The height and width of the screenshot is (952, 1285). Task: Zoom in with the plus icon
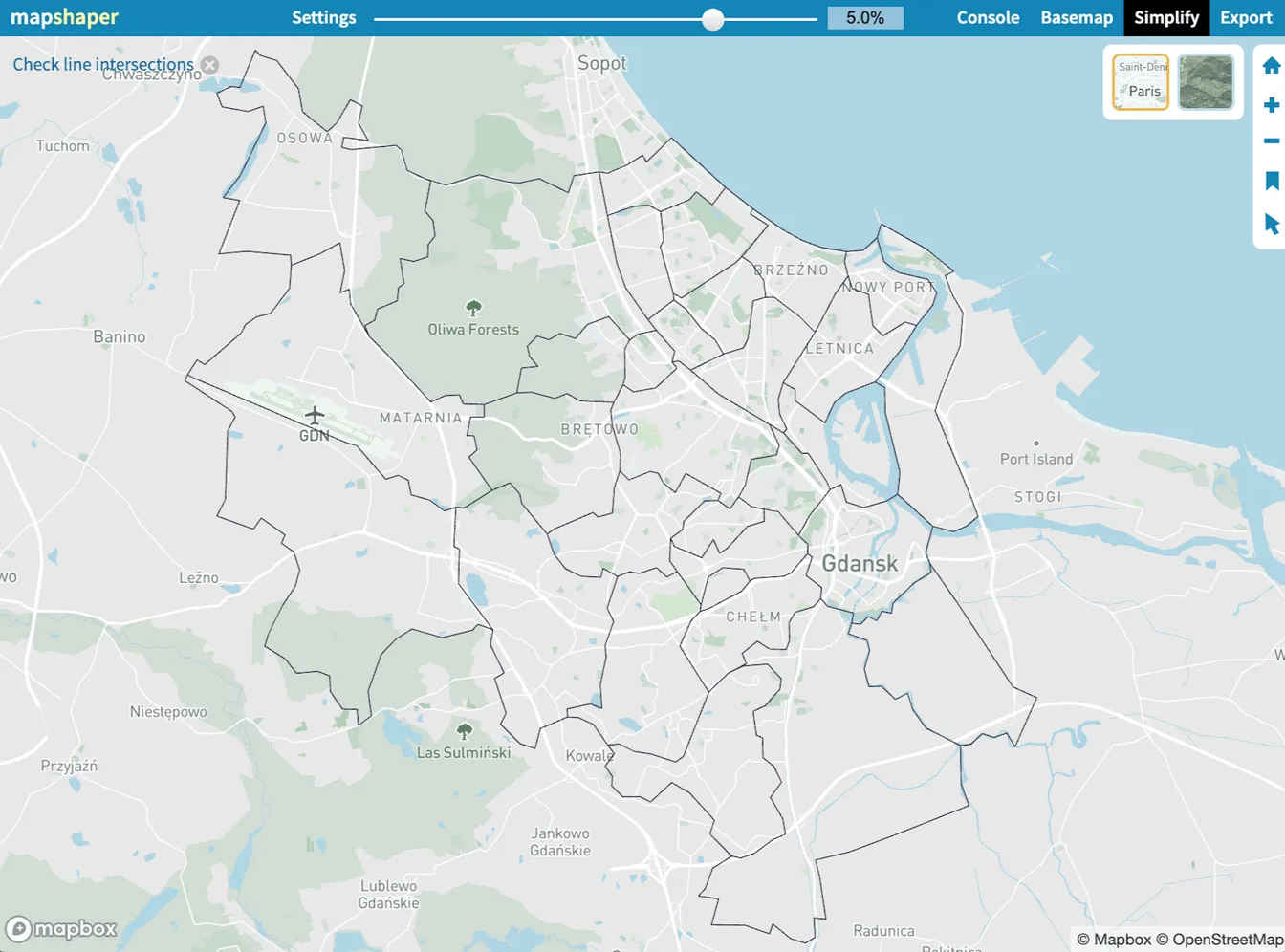1271,105
